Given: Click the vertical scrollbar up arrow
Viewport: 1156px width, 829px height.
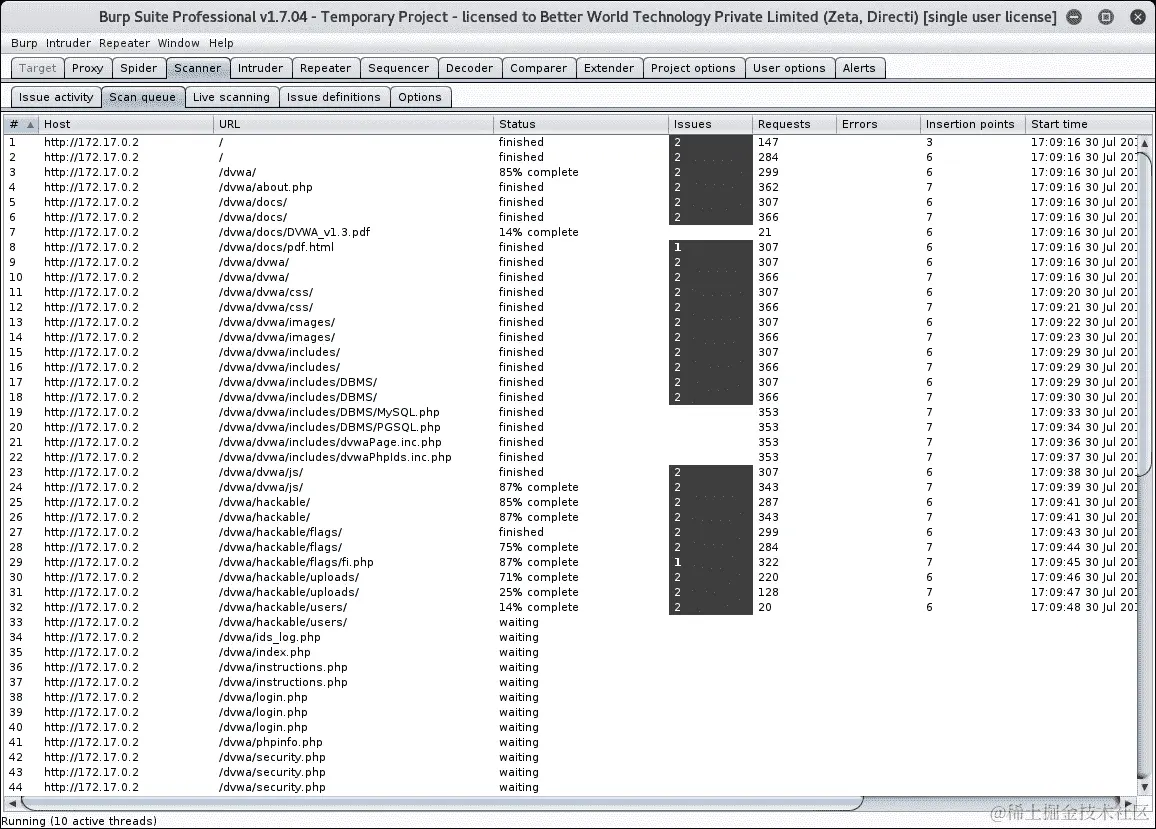Looking at the screenshot, I should point(1145,143).
